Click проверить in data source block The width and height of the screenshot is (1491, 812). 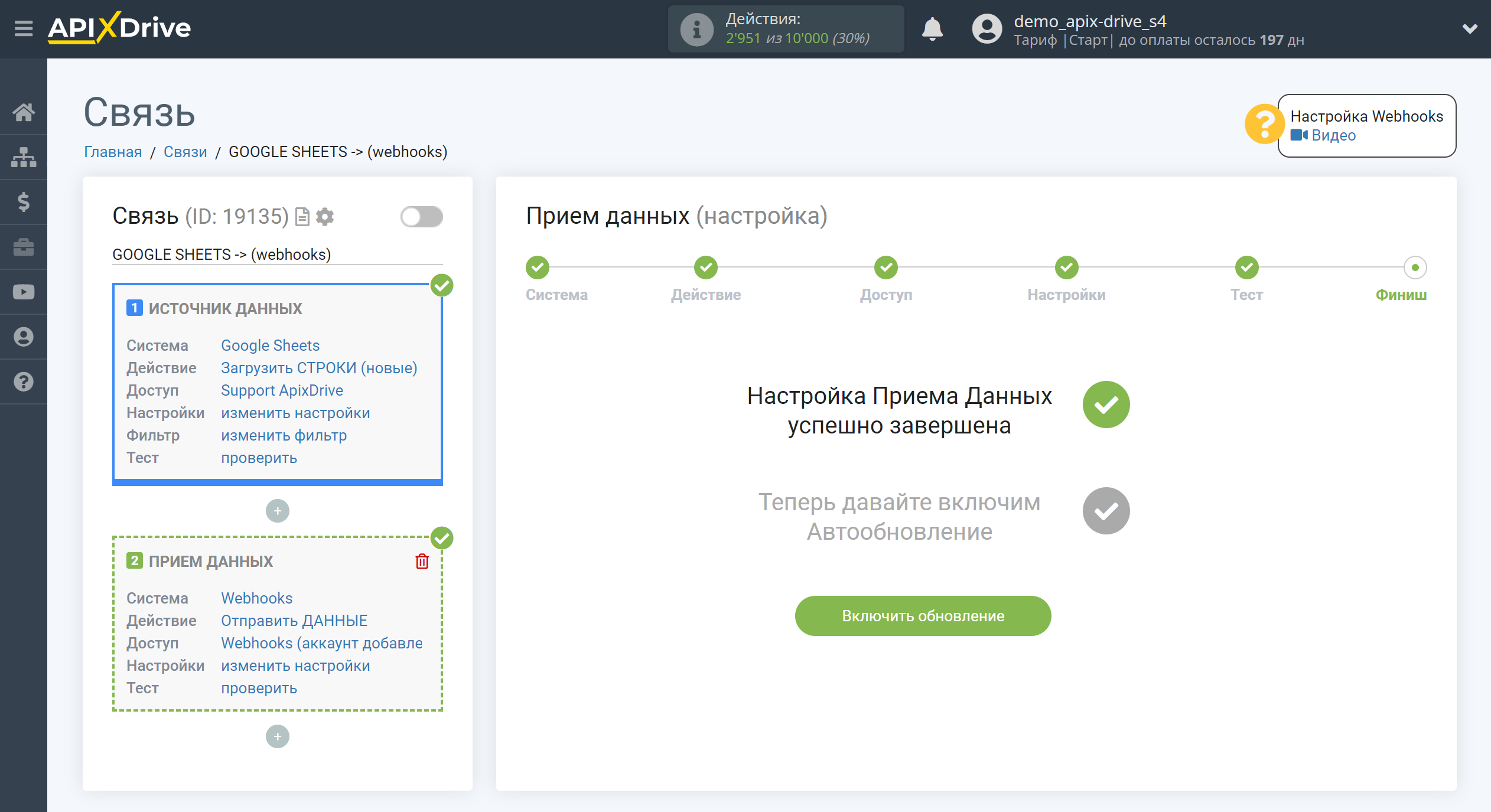(x=259, y=458)
